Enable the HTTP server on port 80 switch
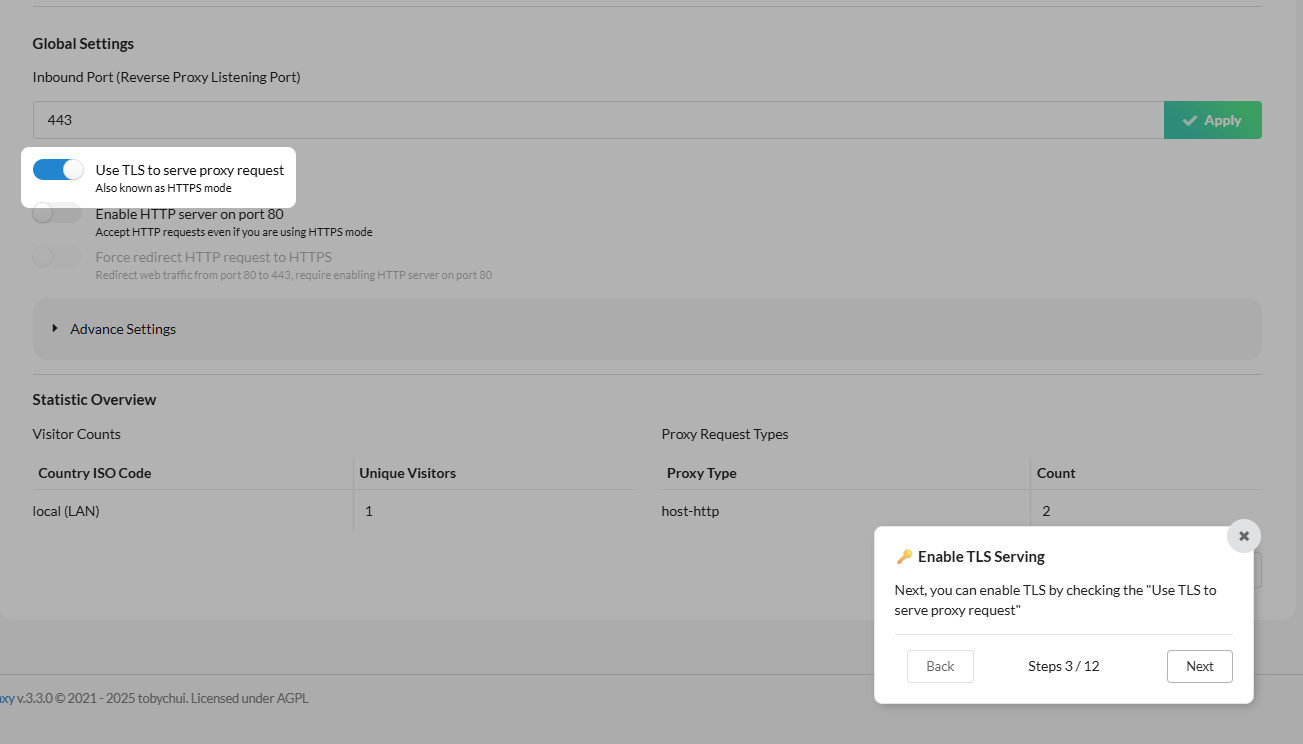This screenshot has width=1303, height=744. (57, 213)
